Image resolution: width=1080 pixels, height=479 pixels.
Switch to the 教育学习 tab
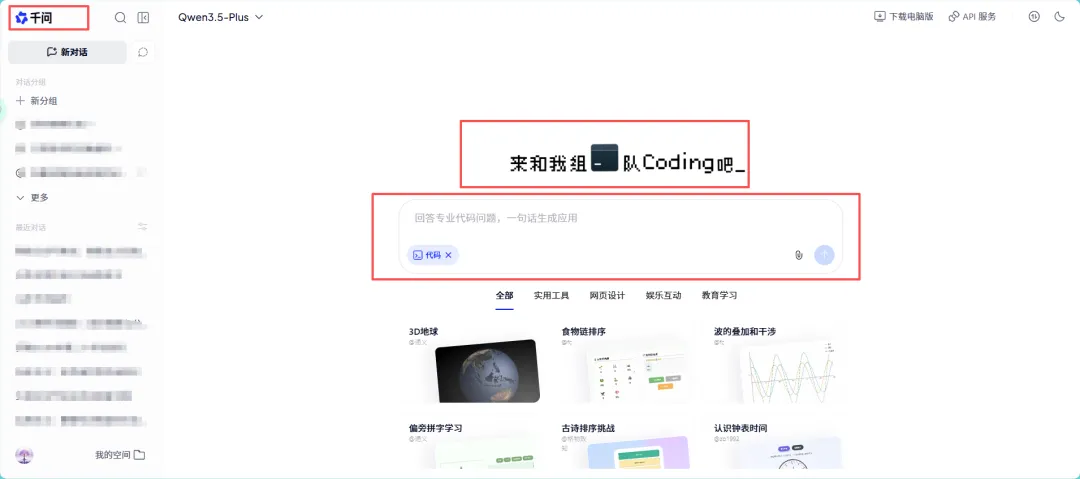coord(720,296)
